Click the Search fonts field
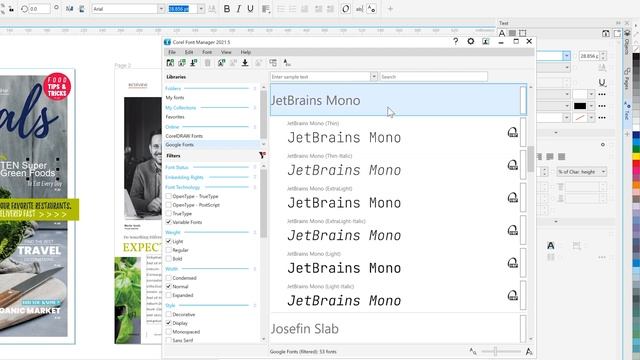The image size is (640, 360). tap(433, 77)
